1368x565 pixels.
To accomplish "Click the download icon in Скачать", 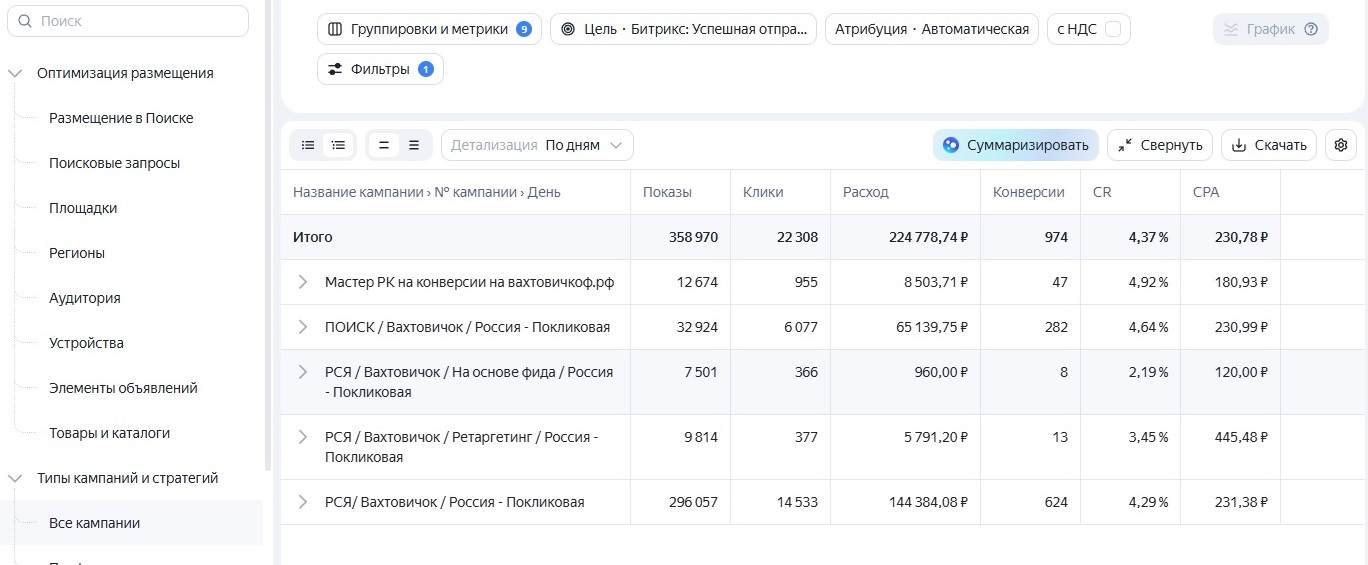I will [1239, 145].
